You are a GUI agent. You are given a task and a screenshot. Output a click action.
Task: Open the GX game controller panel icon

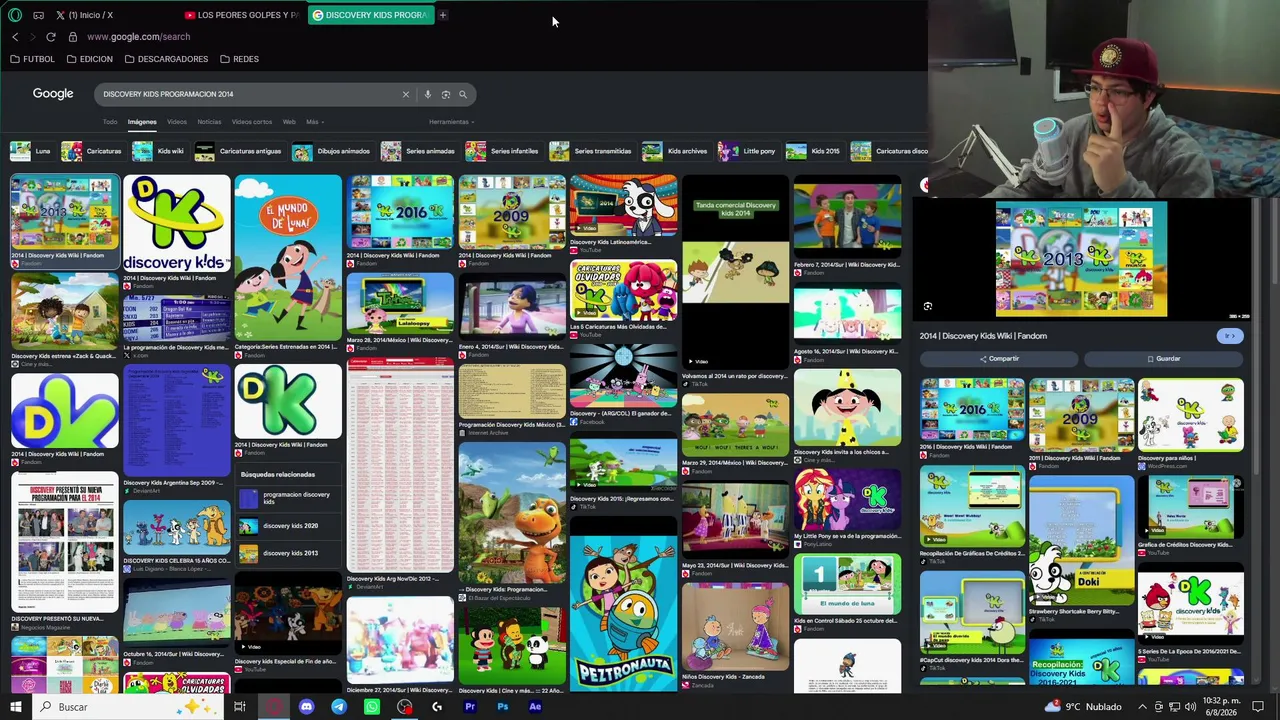38,15
